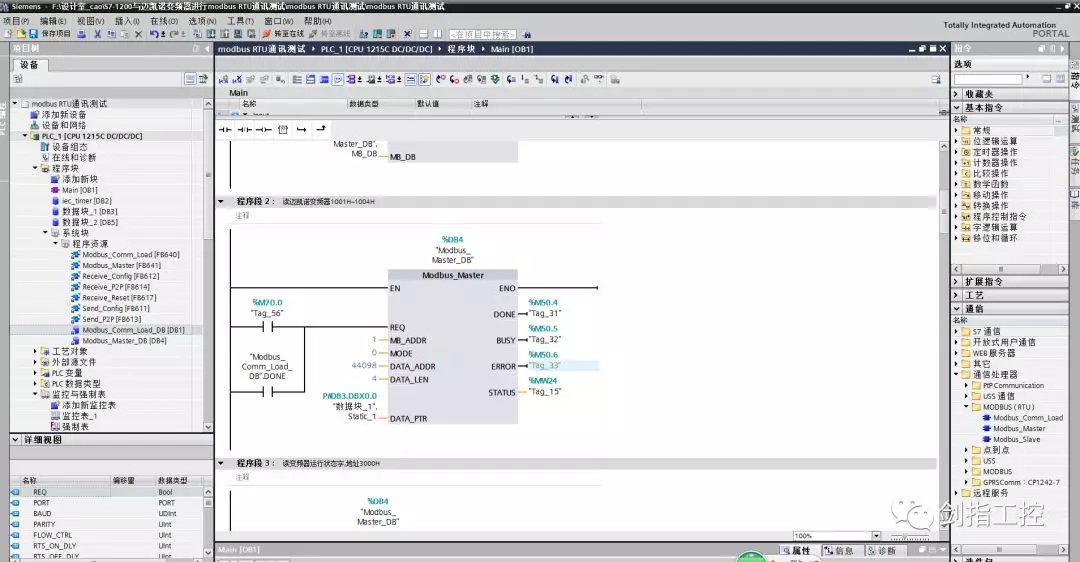1080x562 pixels.
Task: Click the Cut scissors icon in toolbar
Action: 97,34
